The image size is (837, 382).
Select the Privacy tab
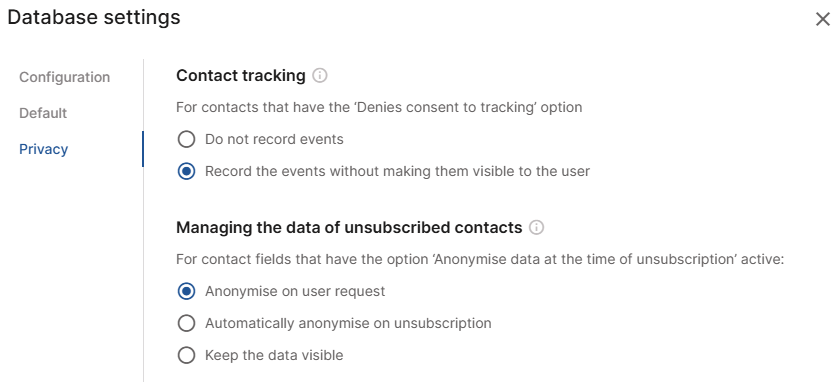click(44, 149)
